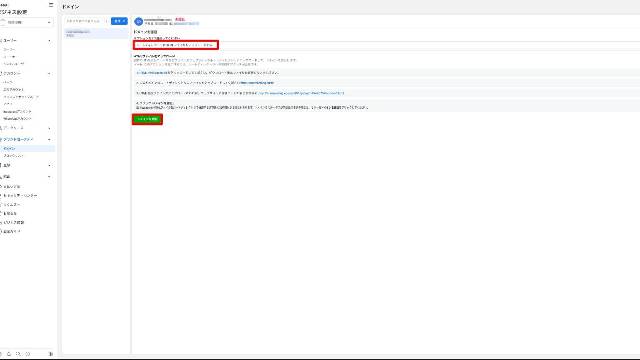
Task: Click the blue domain avatar icon
Action: pyautogui.click(x=138, y=21)
